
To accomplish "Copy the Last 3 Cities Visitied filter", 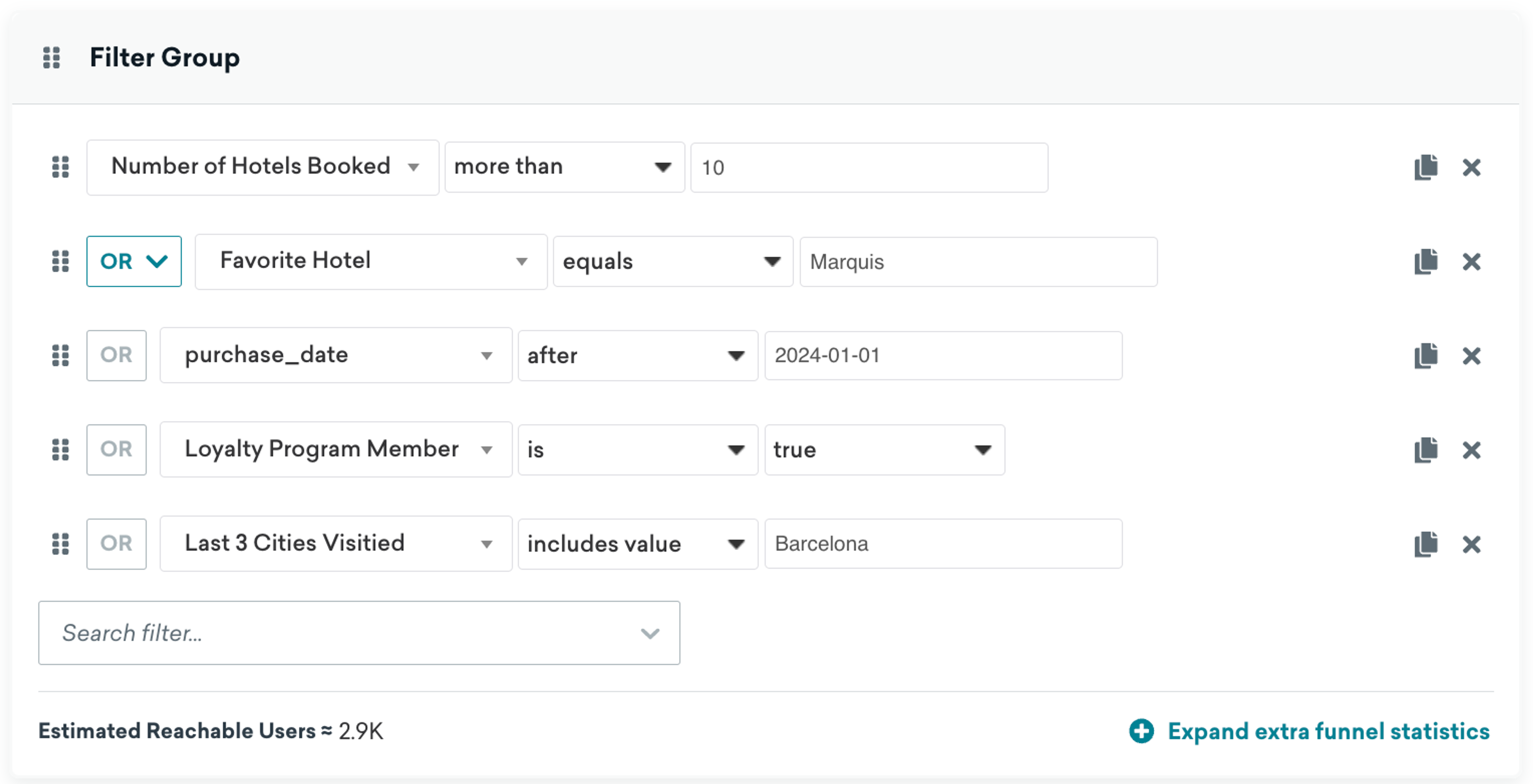I will [1426, 544].
